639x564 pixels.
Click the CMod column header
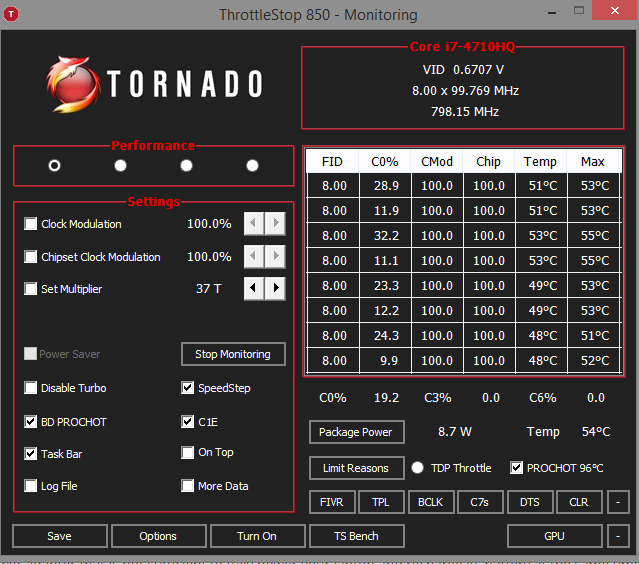click(x=436, y=161)
